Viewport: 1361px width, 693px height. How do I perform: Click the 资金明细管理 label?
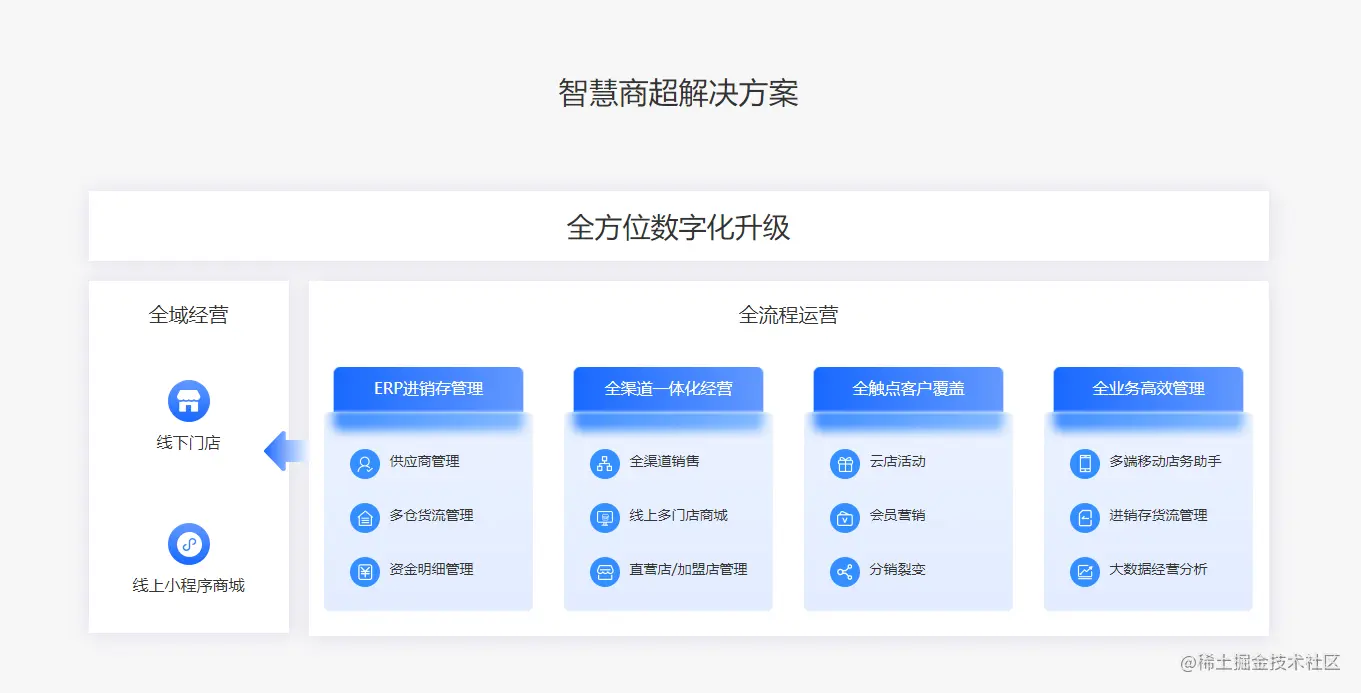click(x=432, y=570)
